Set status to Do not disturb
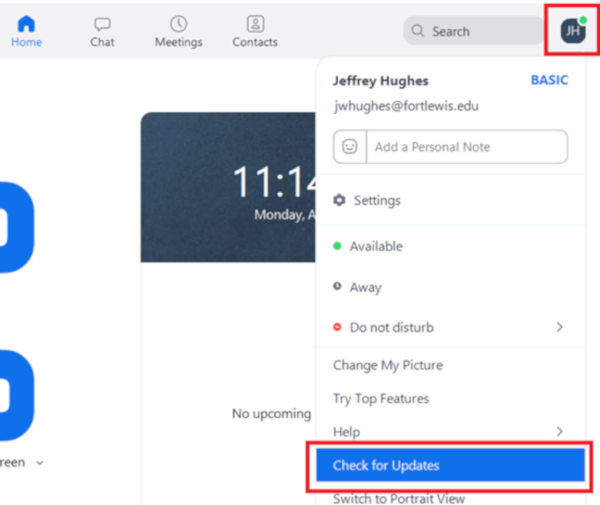Viewport: 600px width, 505px height. click(x=391, y=327)
